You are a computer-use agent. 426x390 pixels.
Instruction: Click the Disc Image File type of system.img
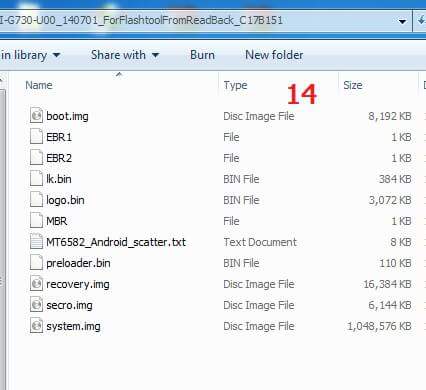259,326
